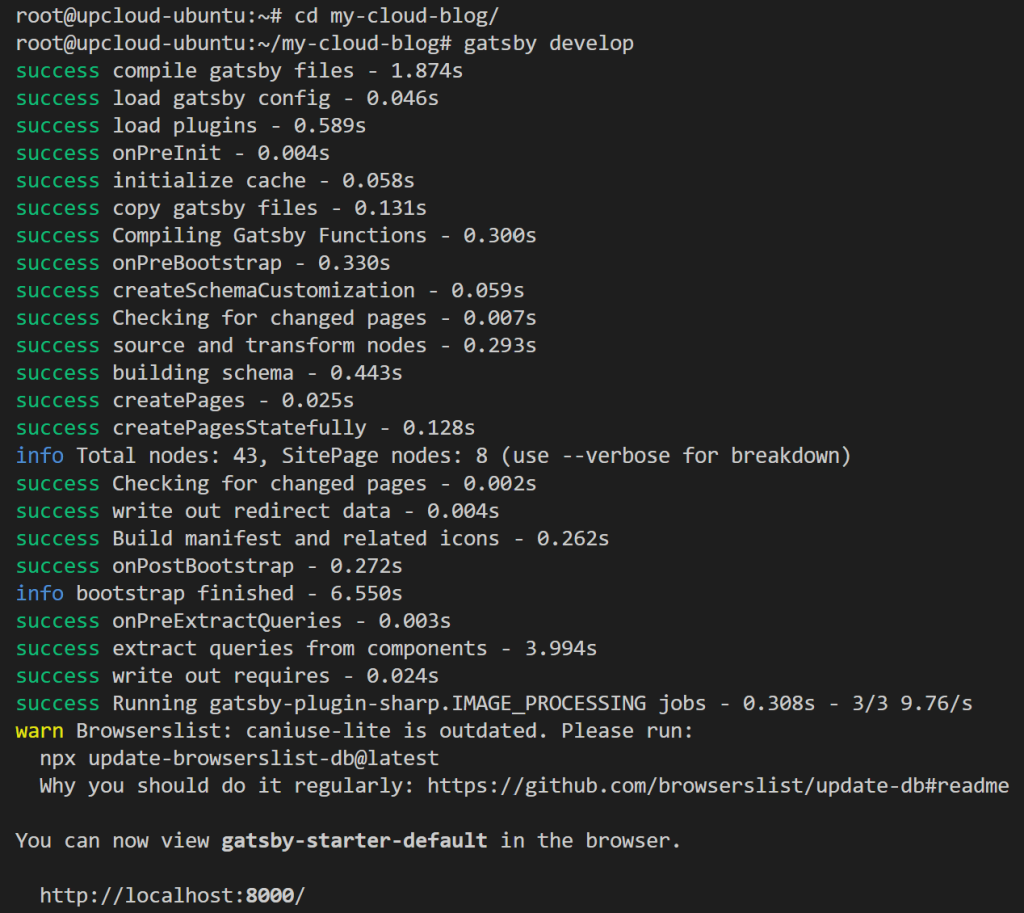Click the 'onPreBootstrap - 0.330s' line
Screen dimensions: 1024x913
point(203,263)
